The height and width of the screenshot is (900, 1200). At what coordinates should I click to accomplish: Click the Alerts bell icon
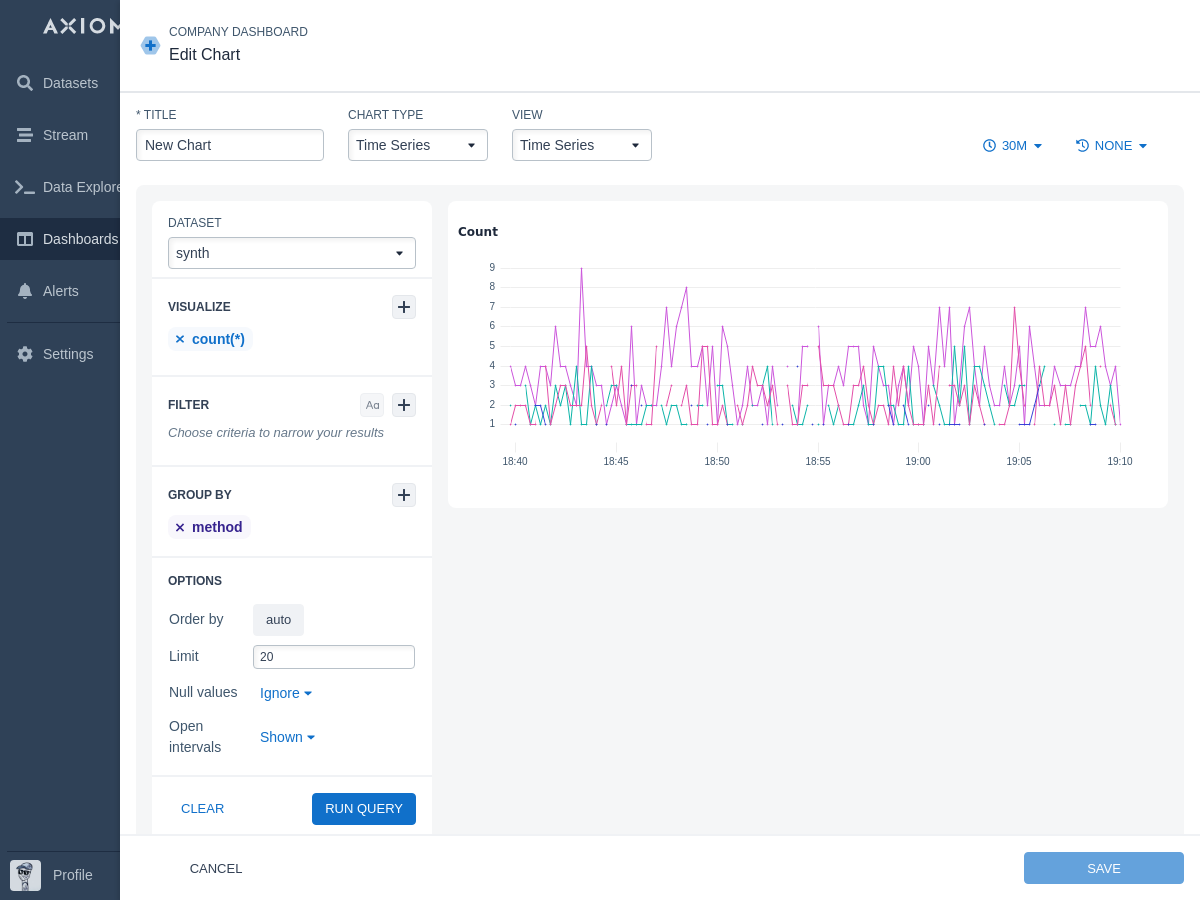[x=25, y=291]
